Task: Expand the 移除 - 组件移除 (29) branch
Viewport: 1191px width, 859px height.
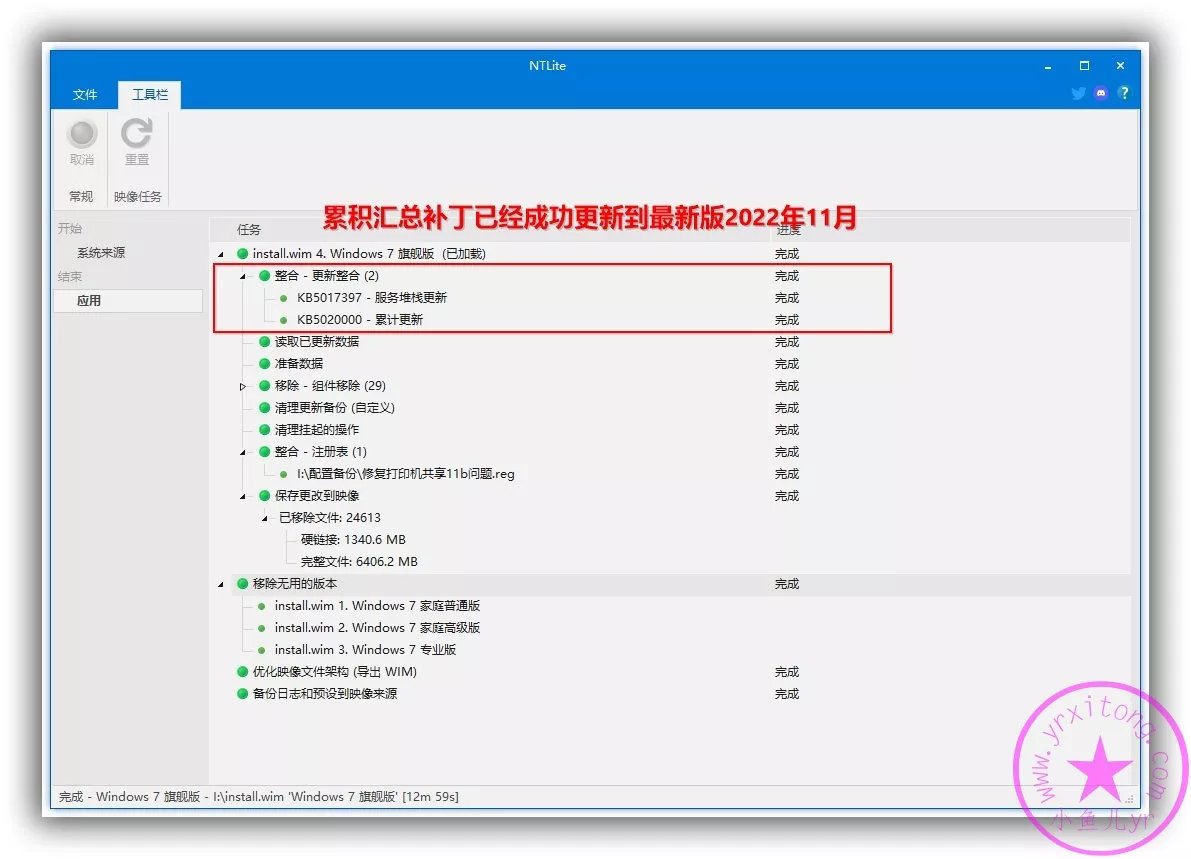Action: click(243, 387)
